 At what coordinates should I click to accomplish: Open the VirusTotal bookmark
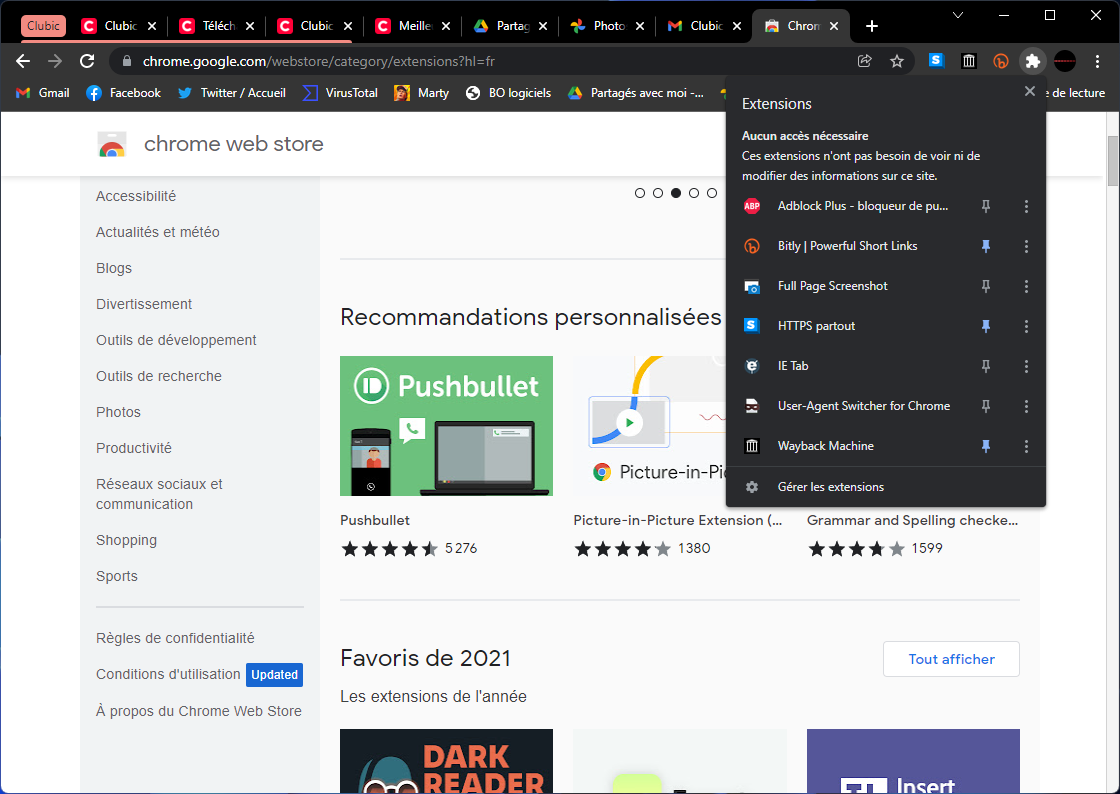click(x=341, y=93)
